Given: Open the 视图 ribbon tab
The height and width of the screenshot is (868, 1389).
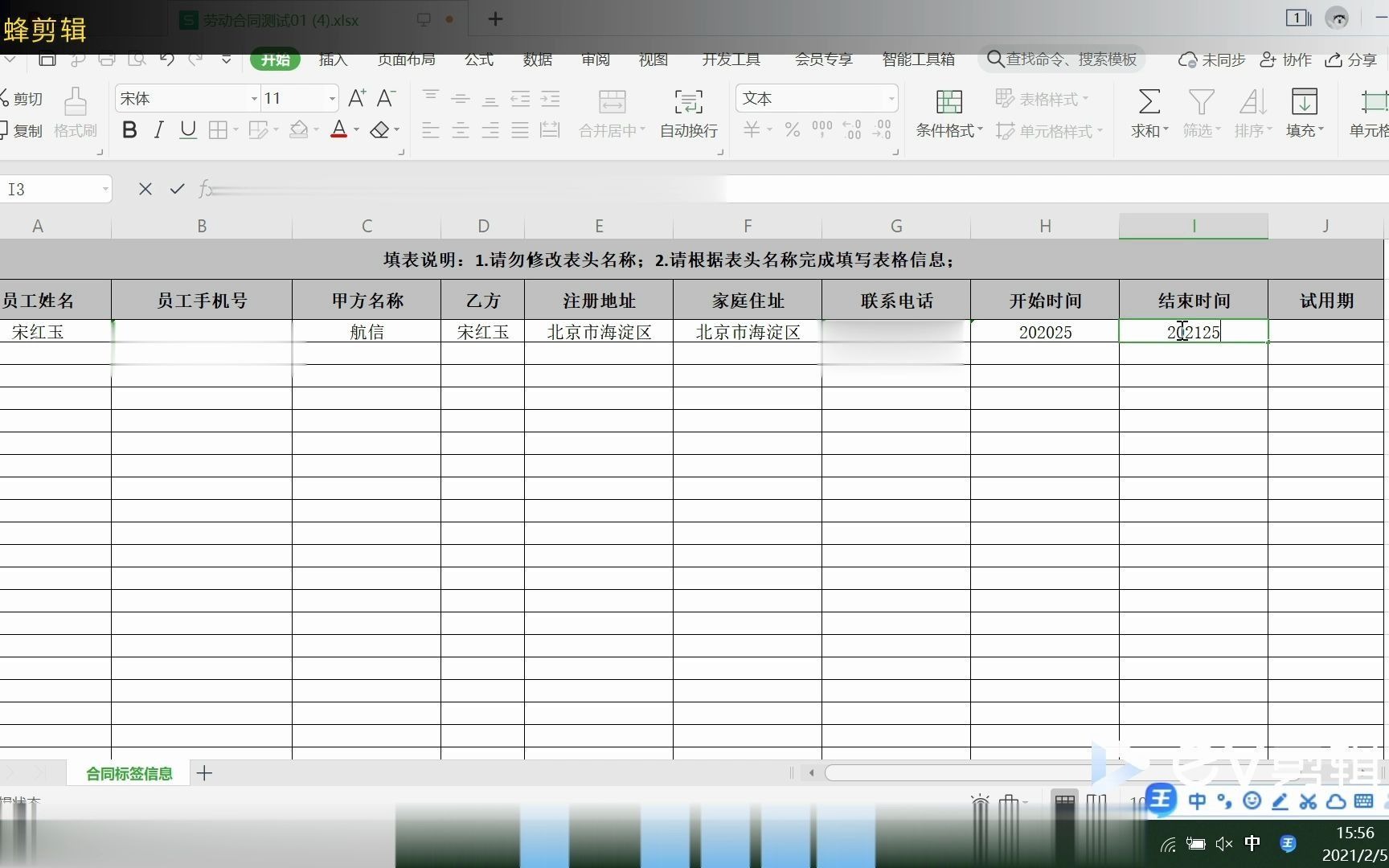Looking at the screenshot, I should 654,59.
